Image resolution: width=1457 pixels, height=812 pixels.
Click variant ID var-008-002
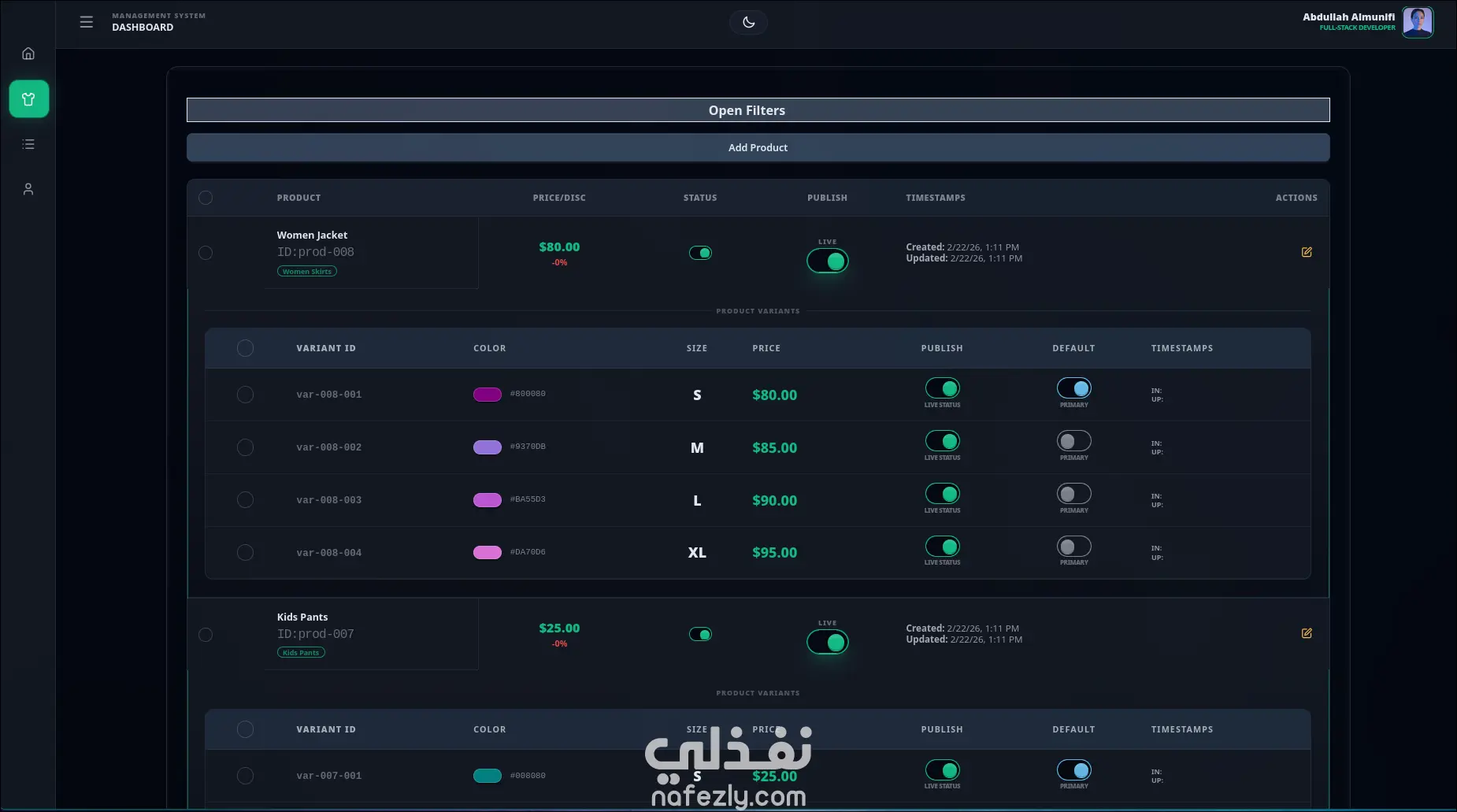[x=329, y=447]
